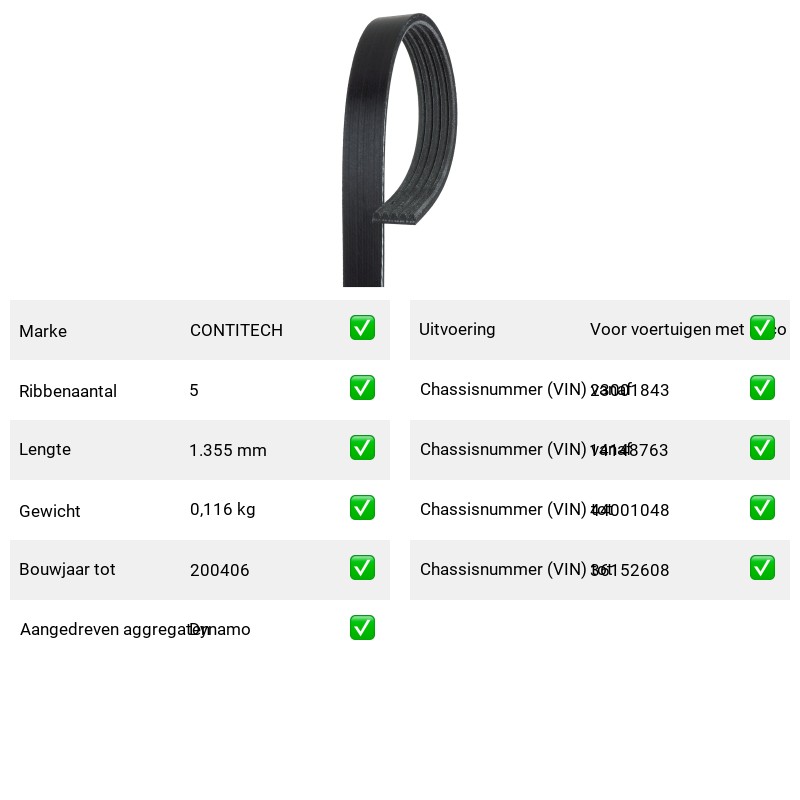This screenshot has width=800, height=800.
Task: Select the Ribbenaantal label
Action: pyautogui.click(x=68, y=391)
